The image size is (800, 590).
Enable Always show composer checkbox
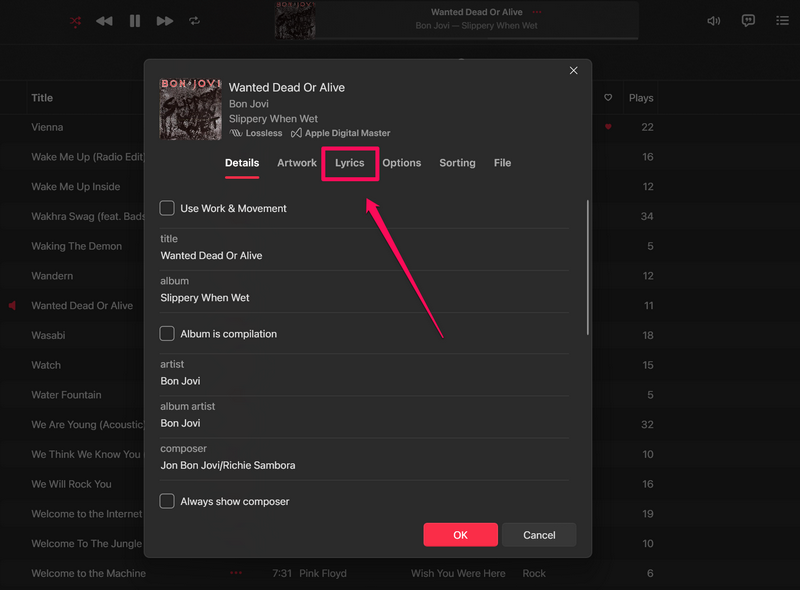[167, 501]
